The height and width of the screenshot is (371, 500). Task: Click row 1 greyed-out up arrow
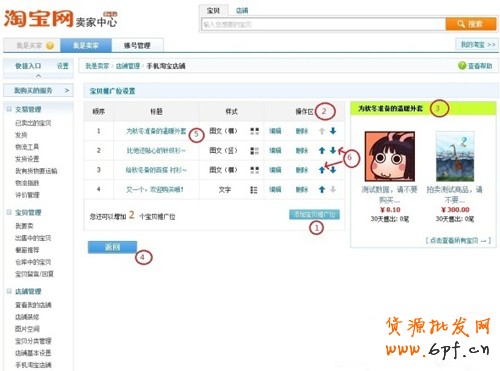click(x=322, y=131)
